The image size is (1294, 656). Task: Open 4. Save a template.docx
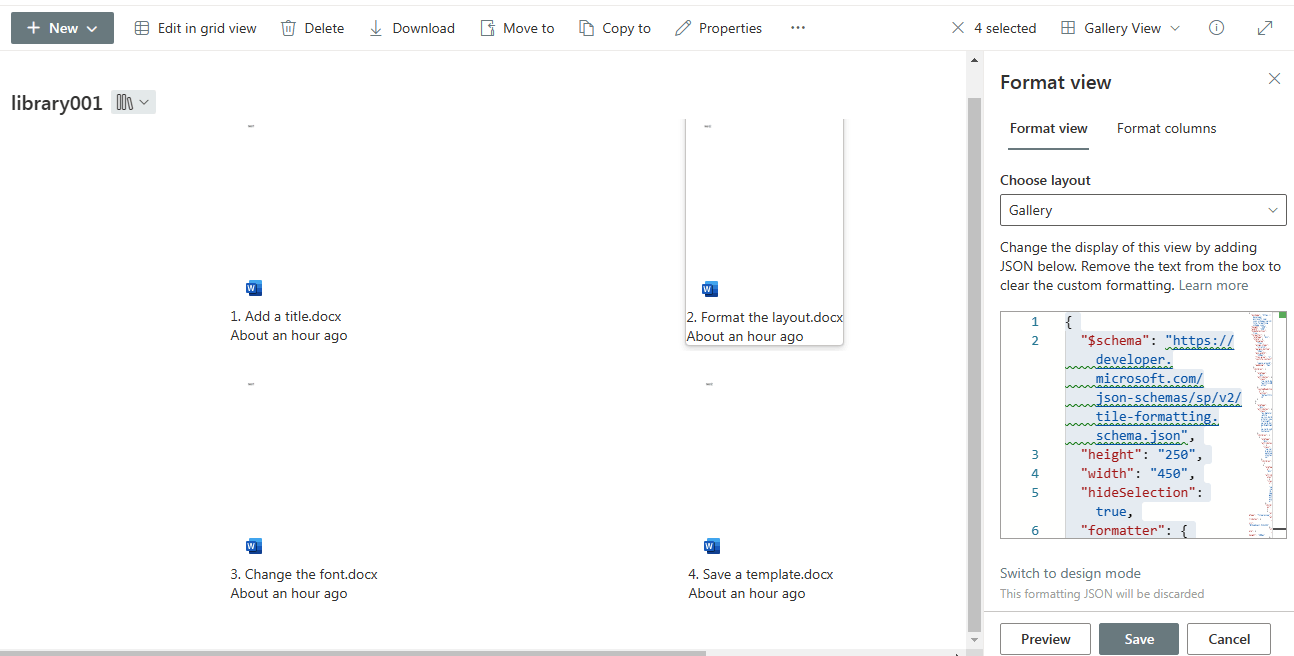[x=761, y=574]
